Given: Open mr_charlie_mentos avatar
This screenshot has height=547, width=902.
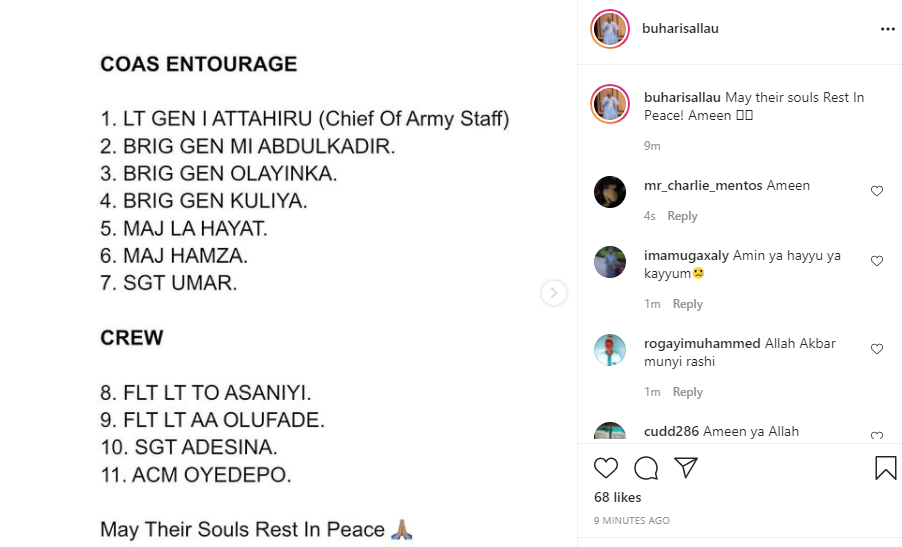Looking at the screenshot, I should pyautogui.click(x=610, y=192).
